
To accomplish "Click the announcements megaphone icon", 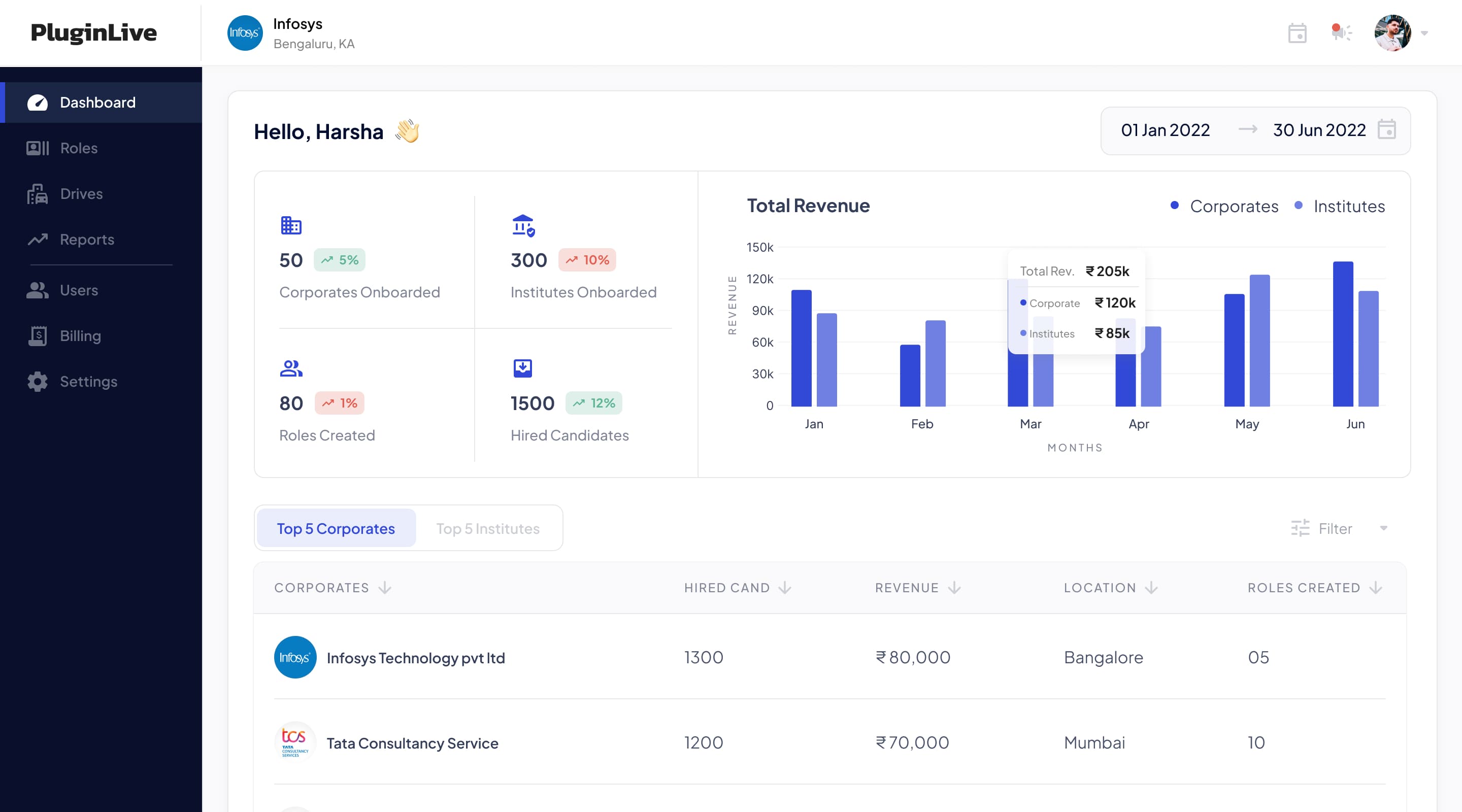I will tap(1341, 32).
